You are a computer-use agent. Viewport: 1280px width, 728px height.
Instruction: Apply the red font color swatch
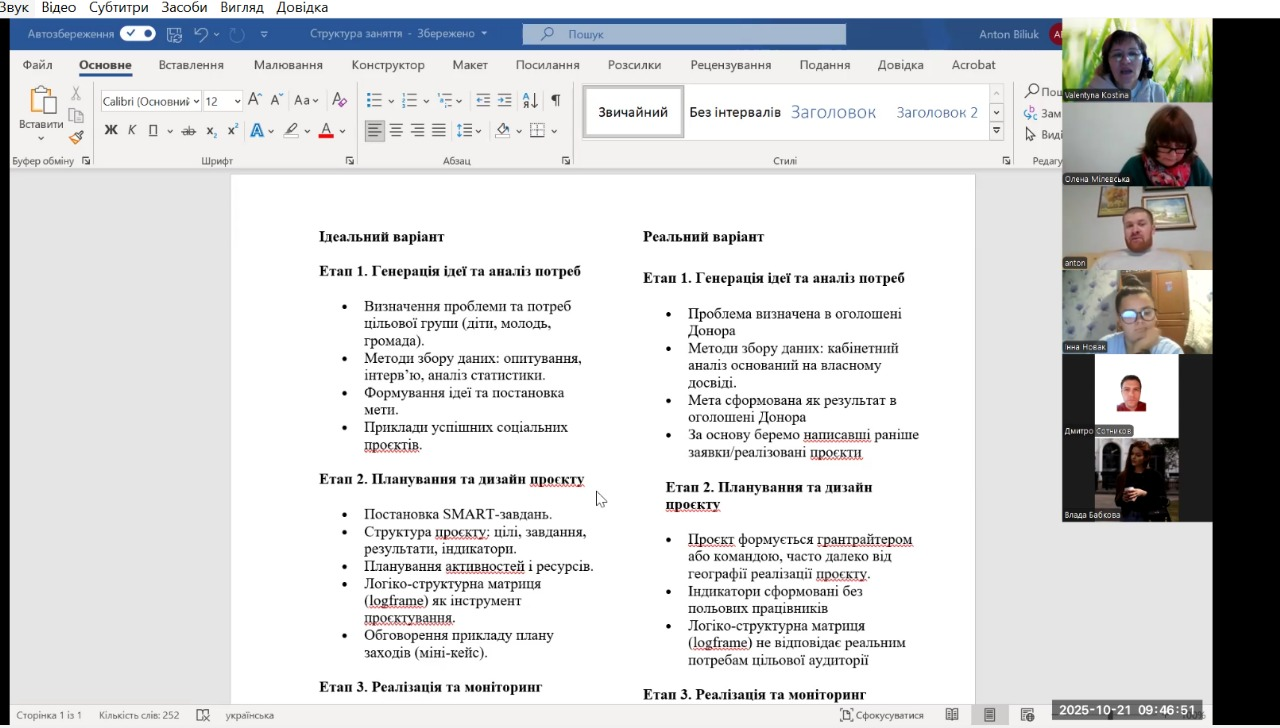(x=325, y=130)
